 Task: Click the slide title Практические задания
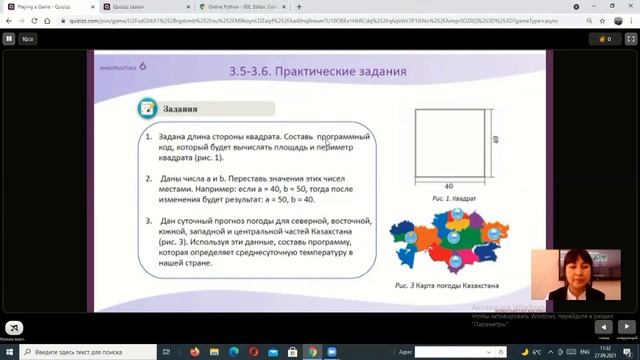pyautogui.click(x=318, y=71)
